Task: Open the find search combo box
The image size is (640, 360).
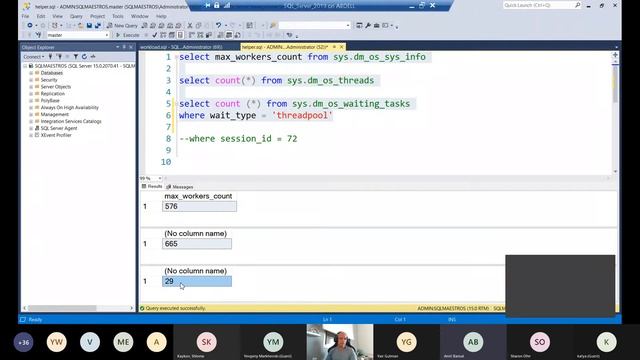Action: [314, 25]
